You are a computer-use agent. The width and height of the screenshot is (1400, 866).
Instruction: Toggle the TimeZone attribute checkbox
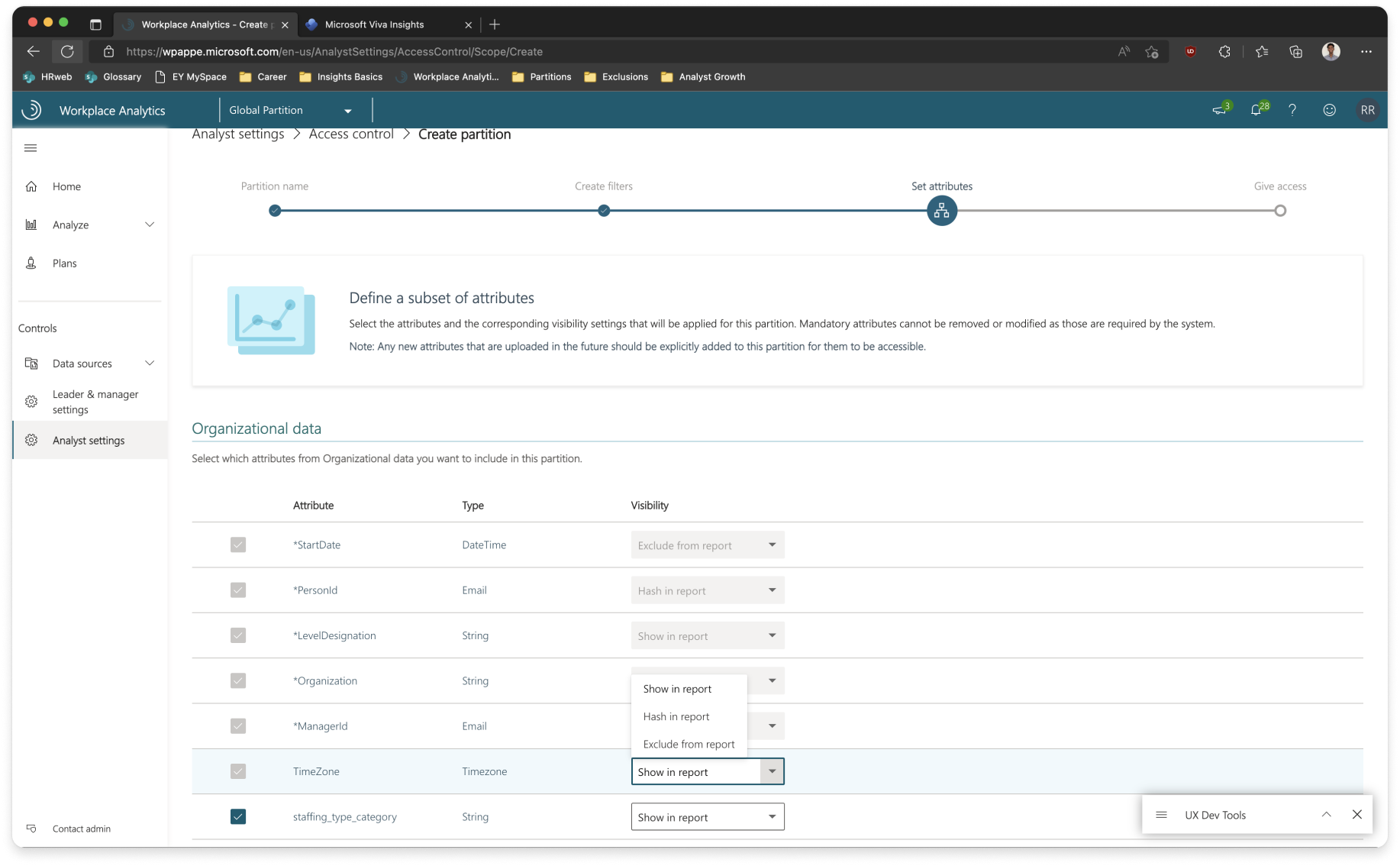pyautogui.click(x=238, y=771)
